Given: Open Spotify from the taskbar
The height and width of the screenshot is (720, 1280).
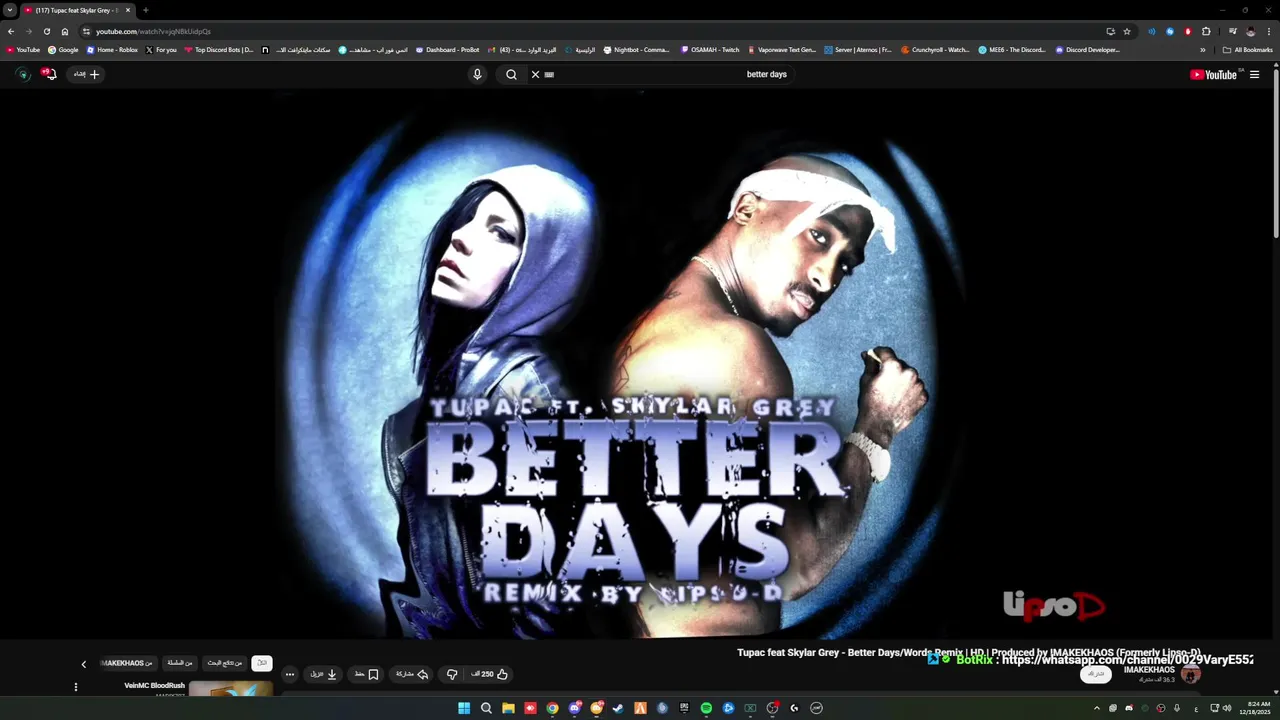Looking at the screenshot, I should [x=706, y=708].
